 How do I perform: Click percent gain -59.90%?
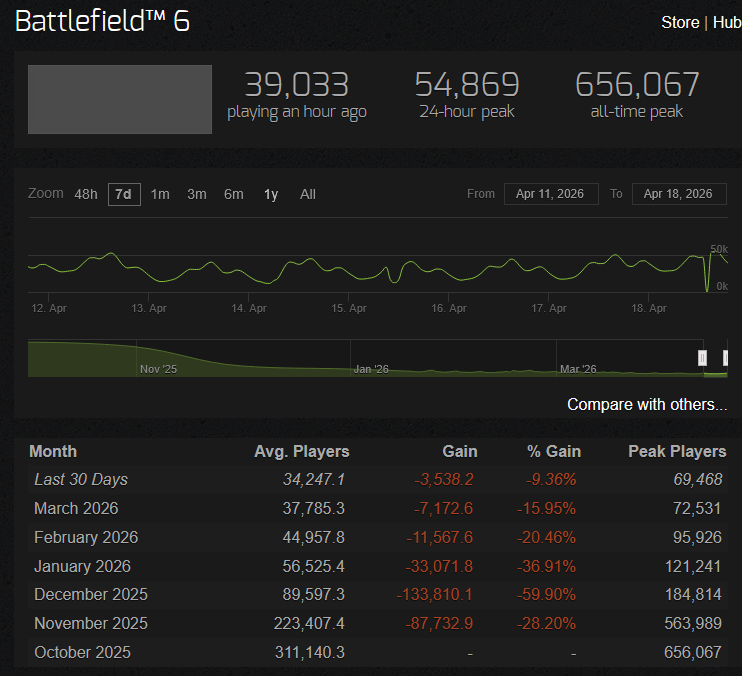tap(546, 594)
